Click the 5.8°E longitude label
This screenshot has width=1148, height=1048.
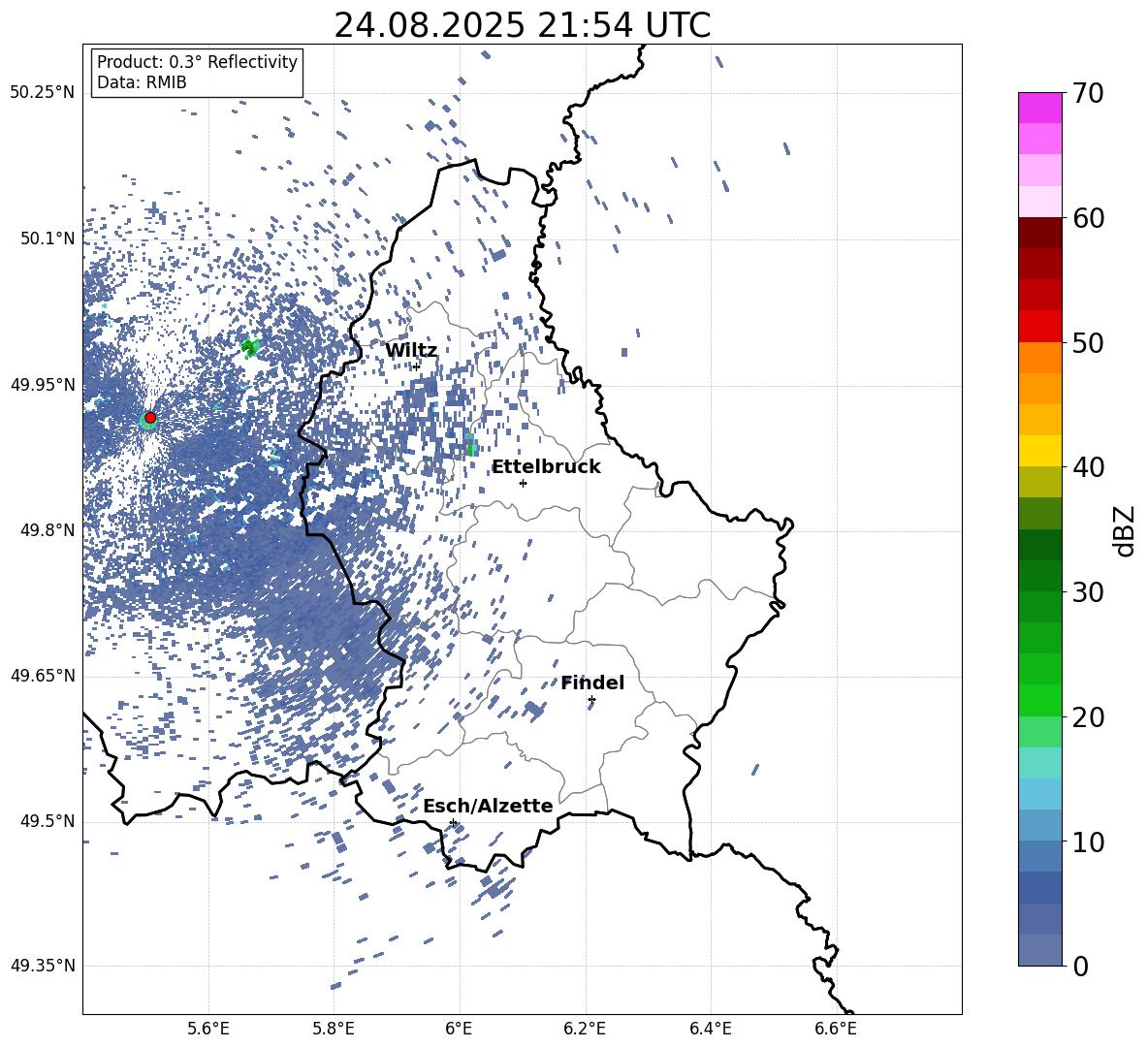(334, 1030)
